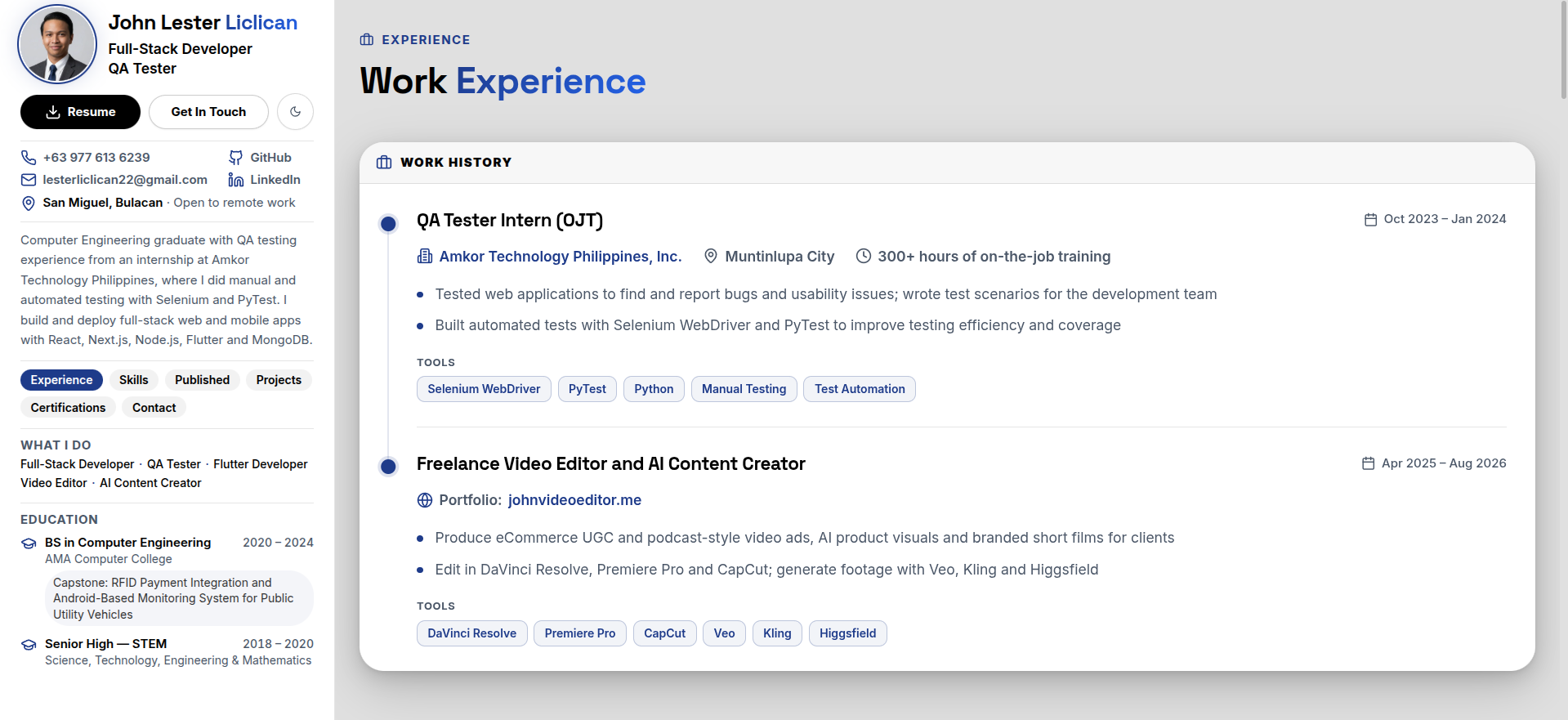Viewport: 1568px width, 720px height.
Task: Click the Selenium WebDriver tool tag
Action: click(x=484, y=389)
